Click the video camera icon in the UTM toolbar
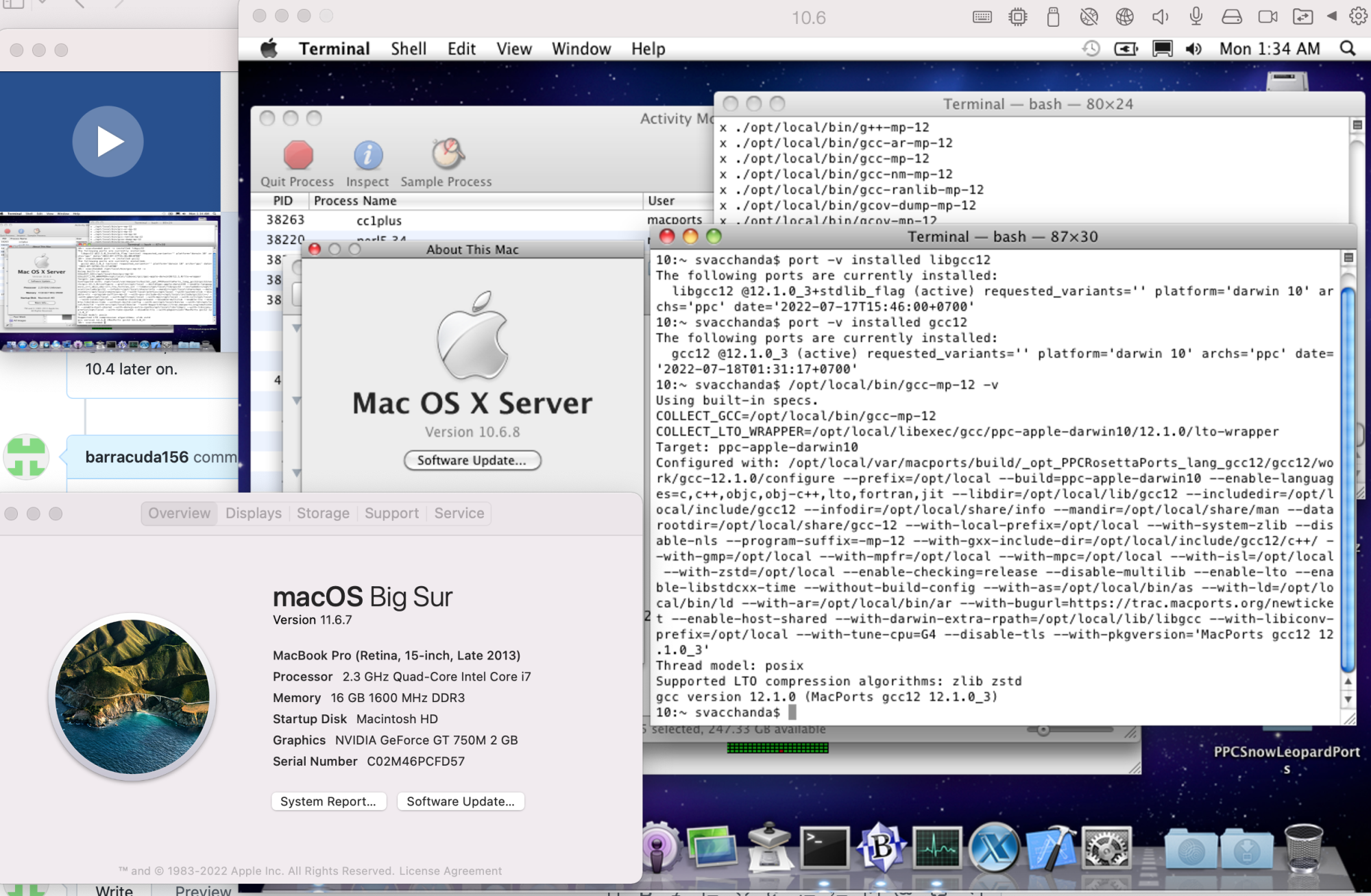1371x896 pixels. [1267, 17]
